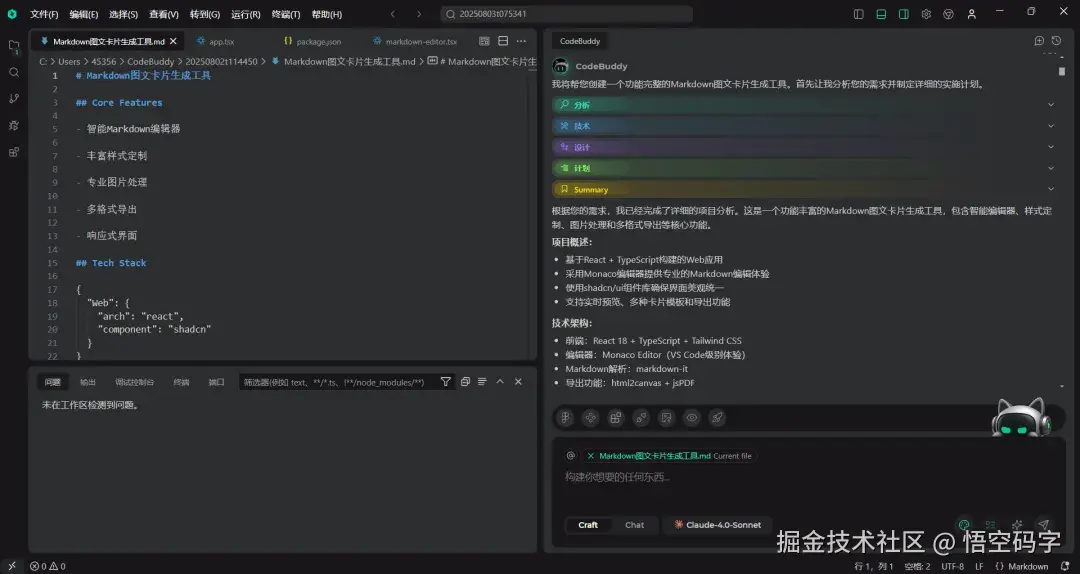Select the 问题 panel tab
This screenshot has height=574, width=1080.
pos(52,382)
